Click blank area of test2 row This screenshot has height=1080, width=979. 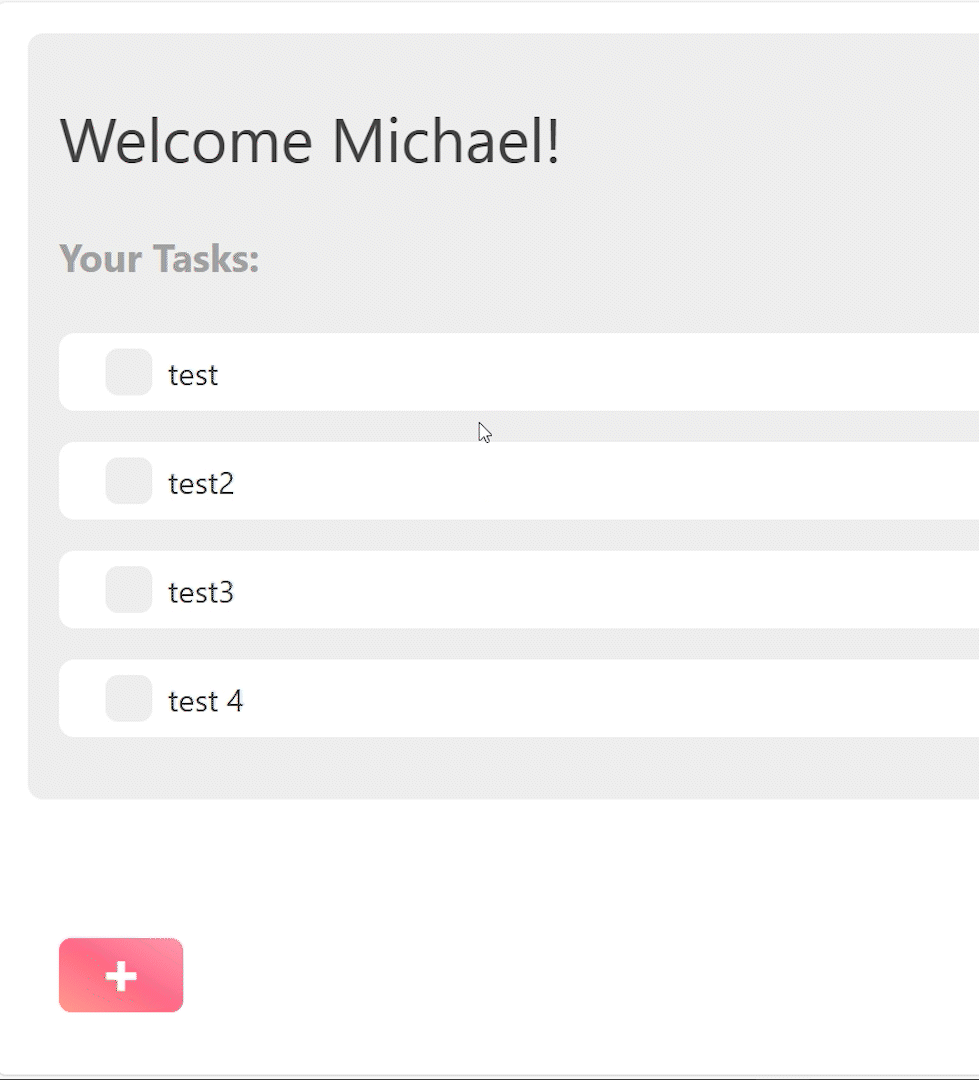(x=600, y=481)
